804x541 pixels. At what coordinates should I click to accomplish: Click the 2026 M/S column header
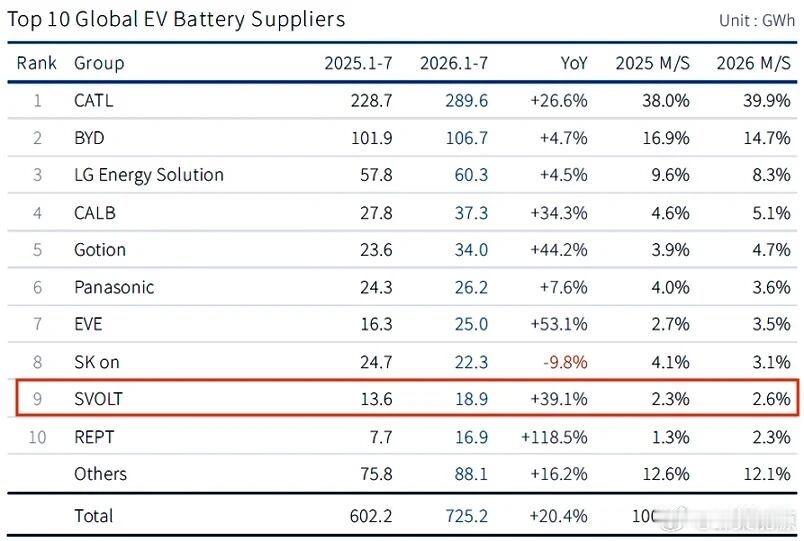[x=753, y=63]
